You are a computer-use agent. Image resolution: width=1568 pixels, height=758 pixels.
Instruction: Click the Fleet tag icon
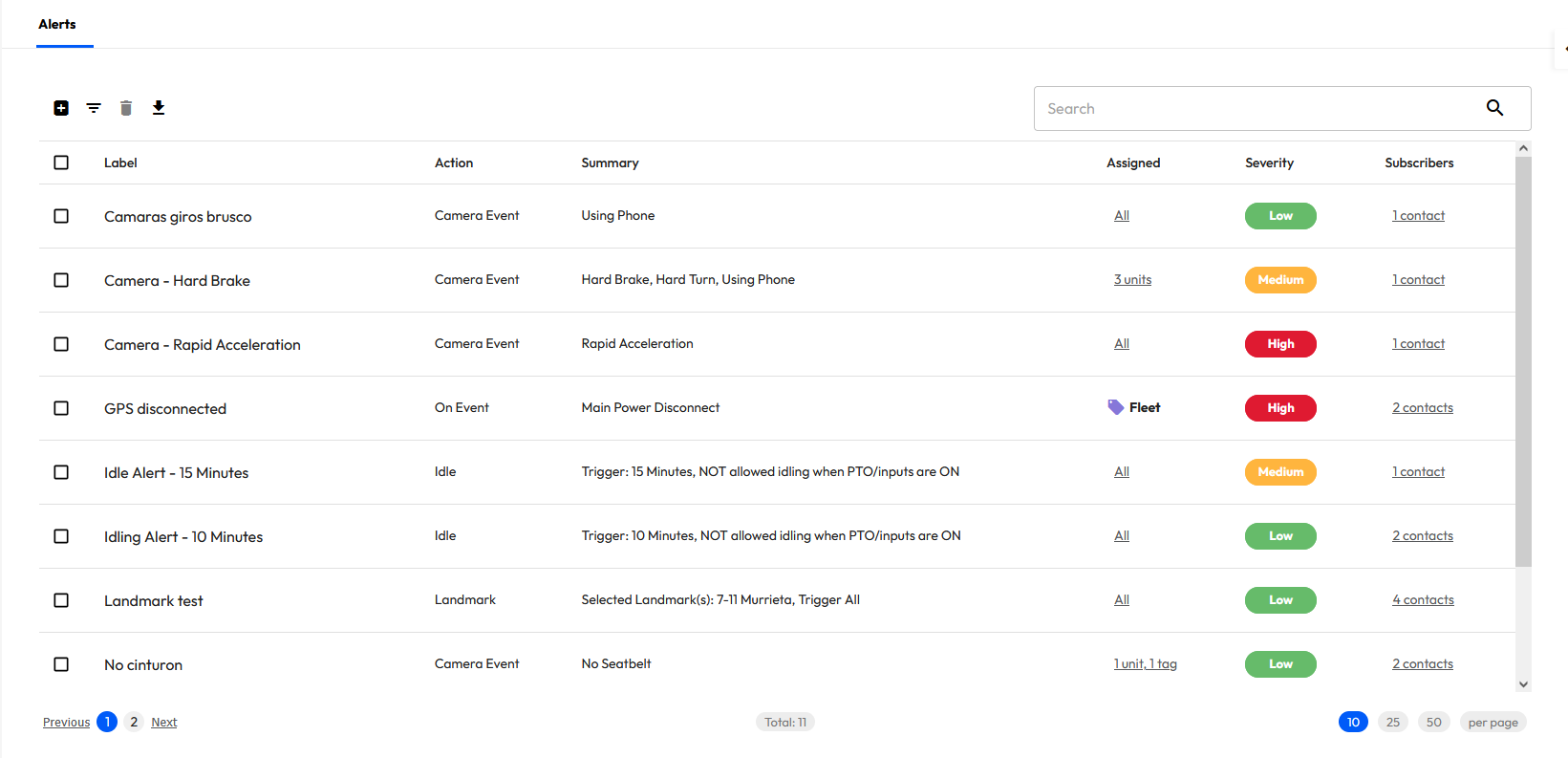[x=1116, y=407]
